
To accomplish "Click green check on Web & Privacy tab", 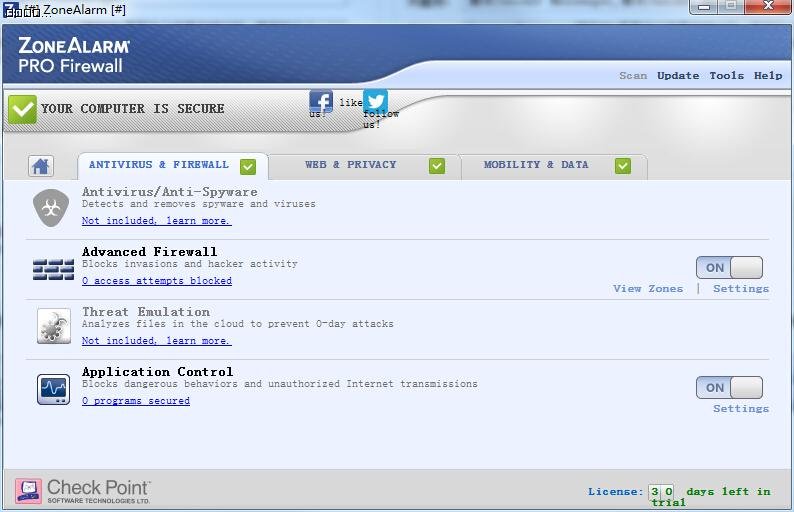I will tap(437, 166).
